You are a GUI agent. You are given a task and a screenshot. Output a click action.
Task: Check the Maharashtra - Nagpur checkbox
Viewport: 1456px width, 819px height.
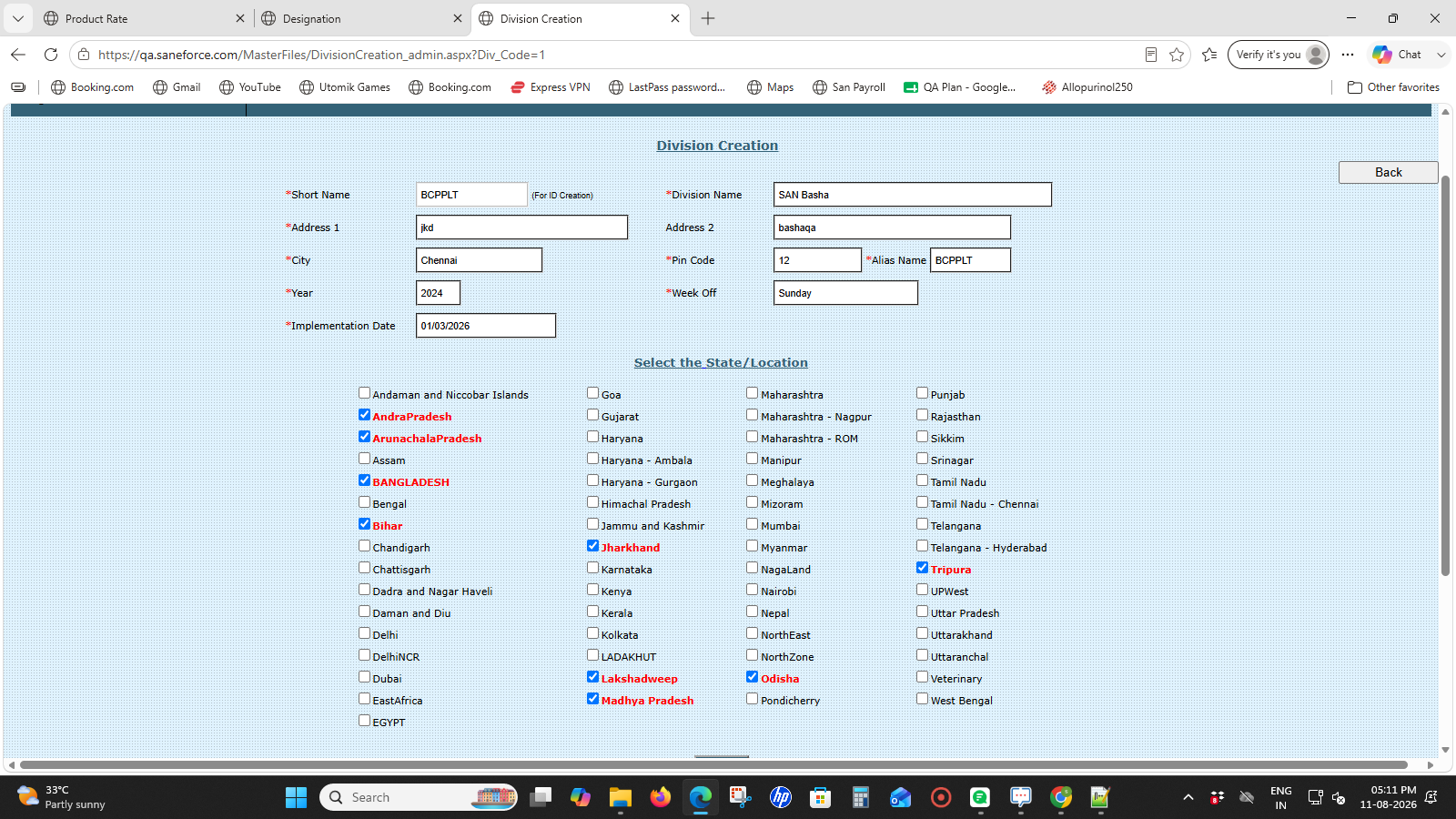pos(753,415)
